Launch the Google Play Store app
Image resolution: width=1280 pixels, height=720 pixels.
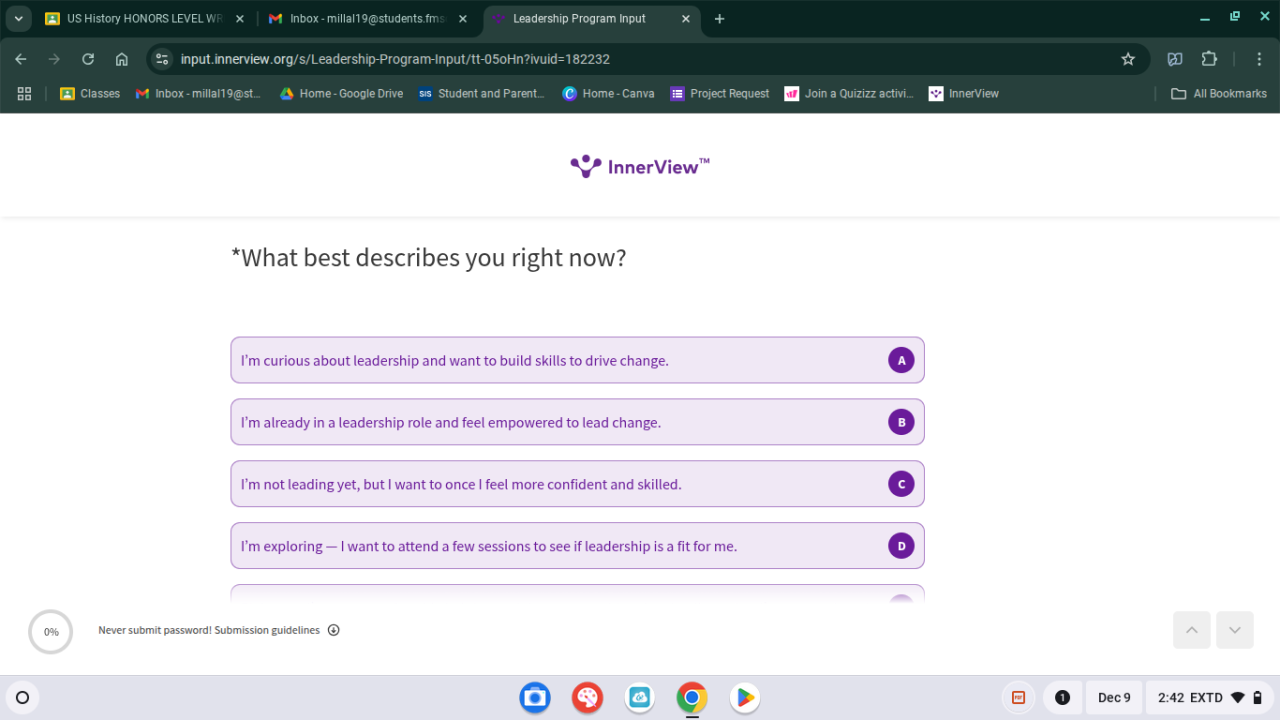[x=744, y=697]
